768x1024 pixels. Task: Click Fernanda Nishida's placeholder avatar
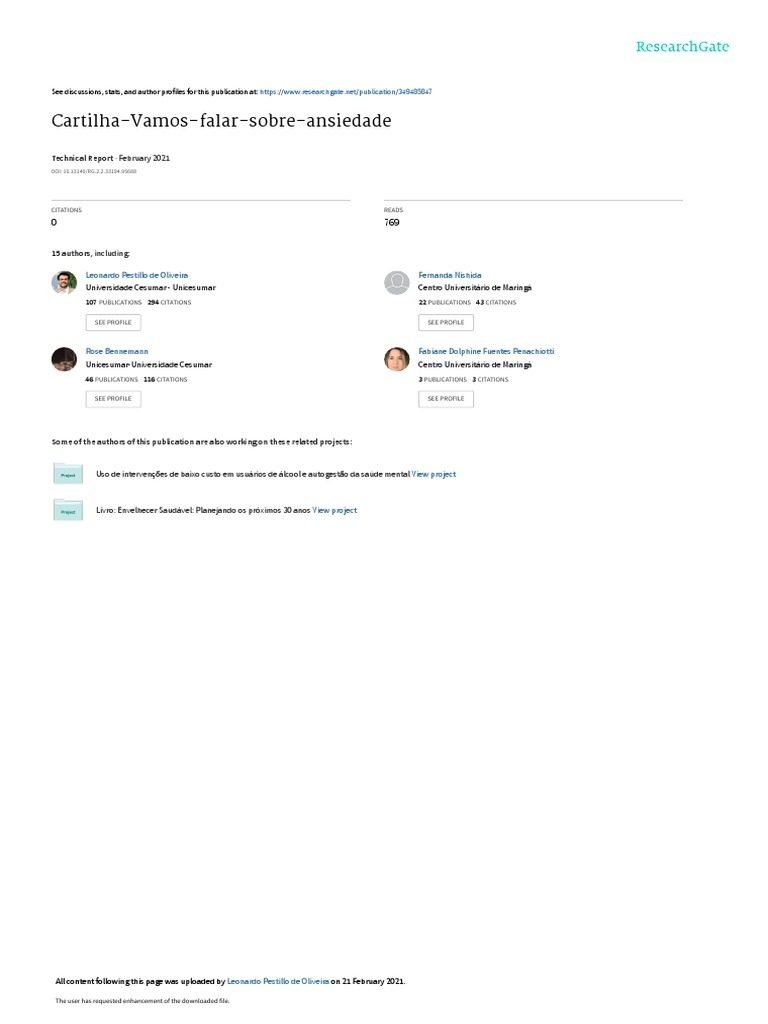point(396,282)
